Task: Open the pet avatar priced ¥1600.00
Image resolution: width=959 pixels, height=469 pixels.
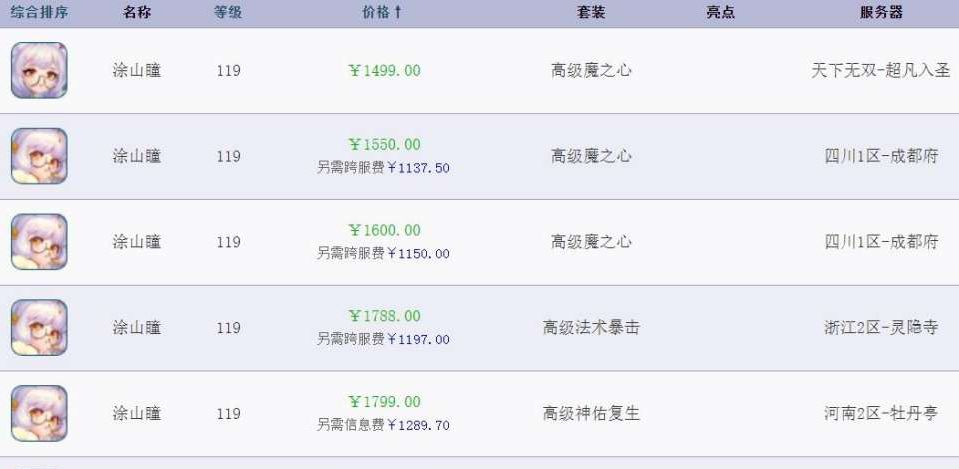Action: (39, 242)
